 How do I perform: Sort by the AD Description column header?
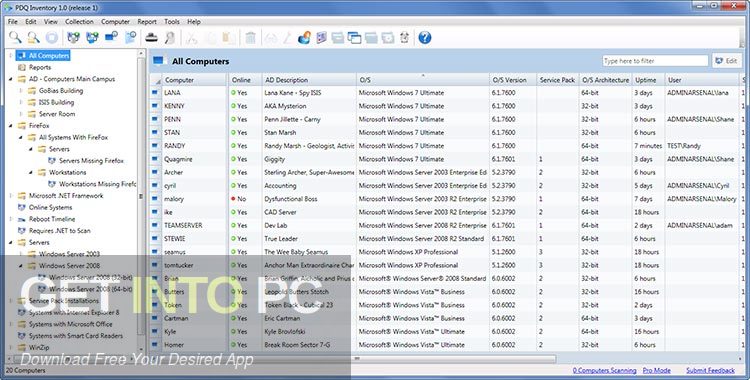309,80
